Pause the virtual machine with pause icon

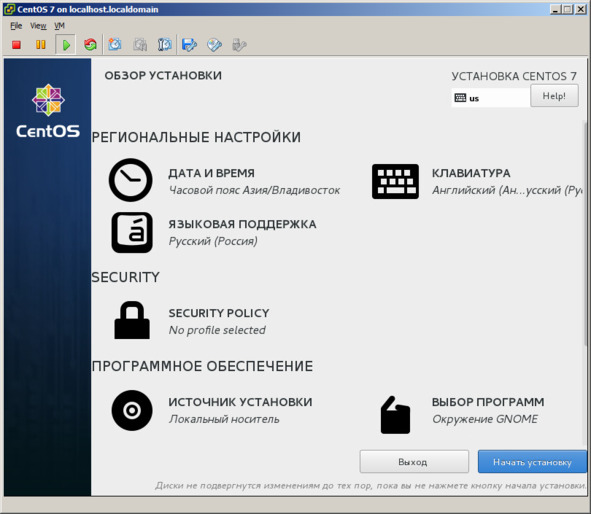pyautogui.click(x=41, y=45)
